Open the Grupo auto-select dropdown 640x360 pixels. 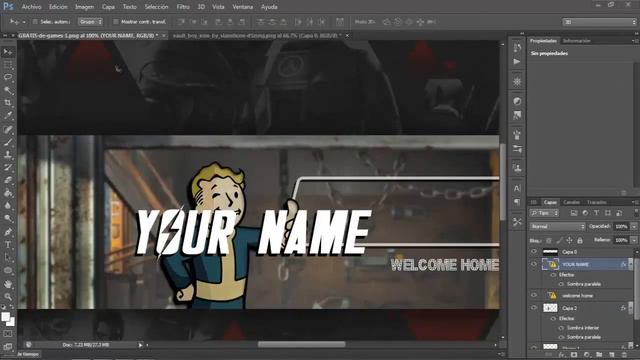click(x=90, y=22)
